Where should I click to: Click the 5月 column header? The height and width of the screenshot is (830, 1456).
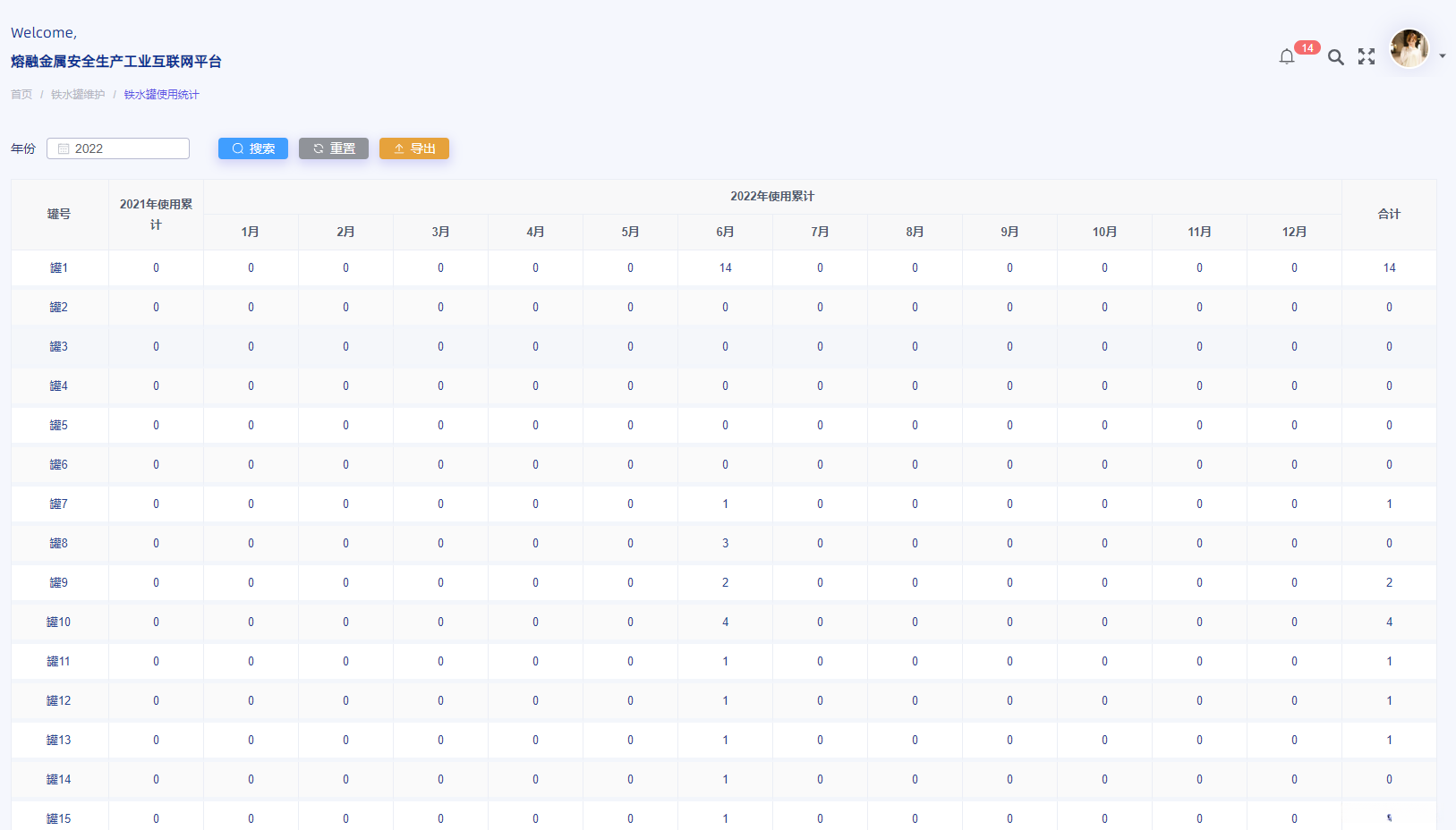click(x=630, y=233)
